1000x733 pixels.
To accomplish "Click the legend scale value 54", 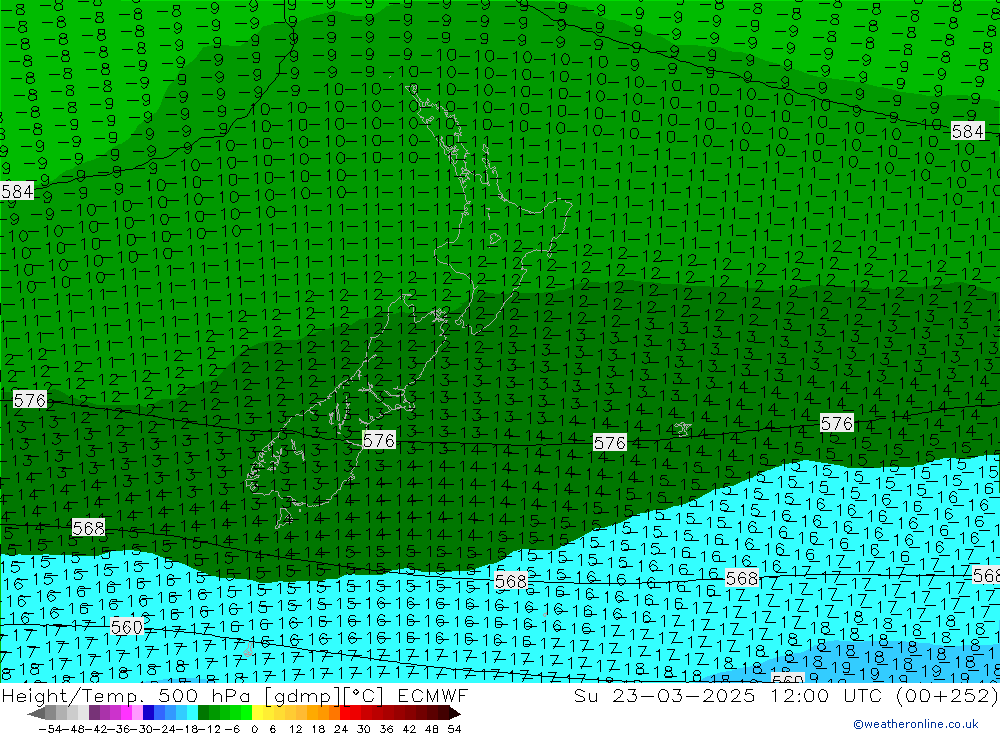I will [x=454, y=729].
